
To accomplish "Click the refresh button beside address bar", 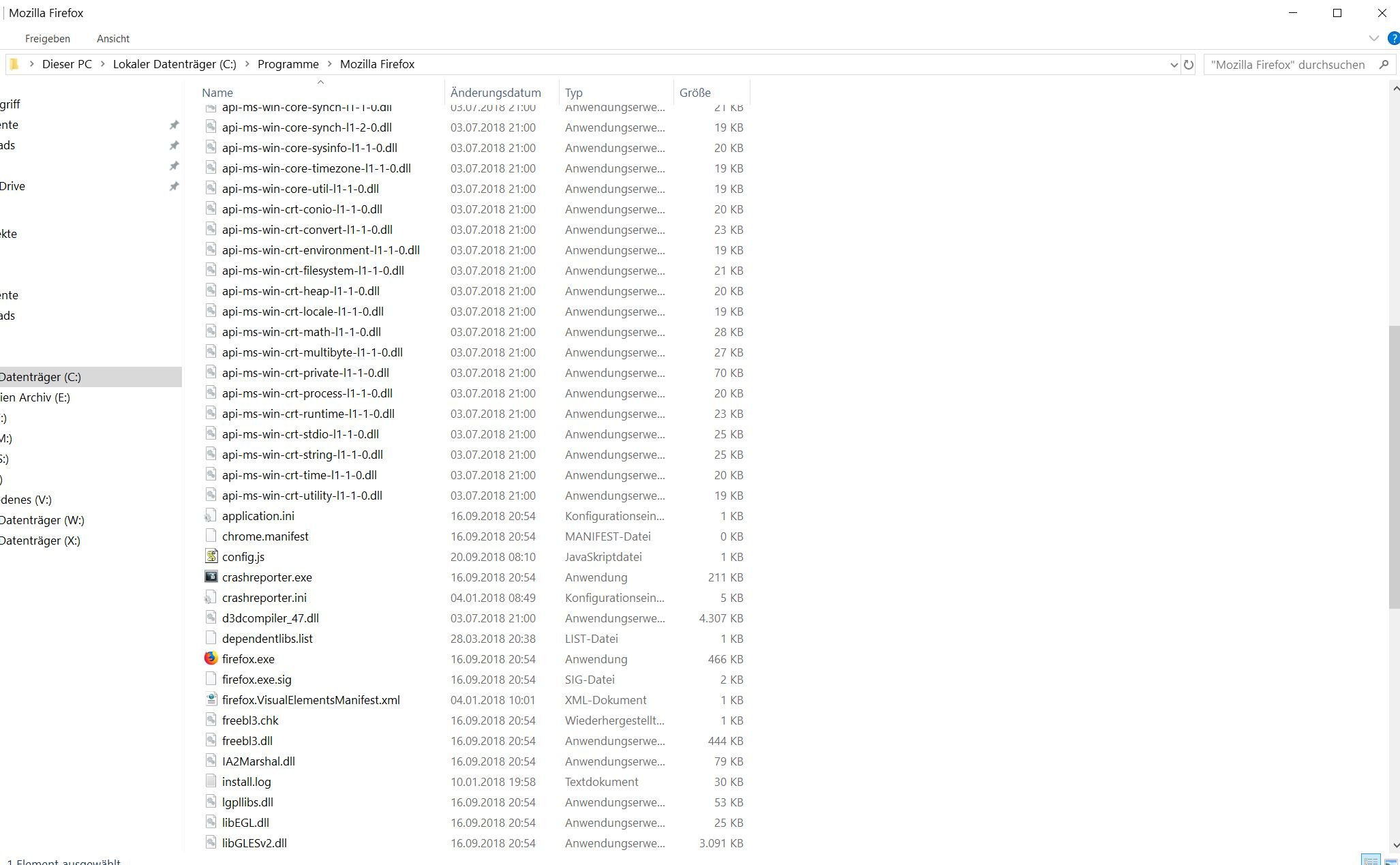I will 1189,65.
